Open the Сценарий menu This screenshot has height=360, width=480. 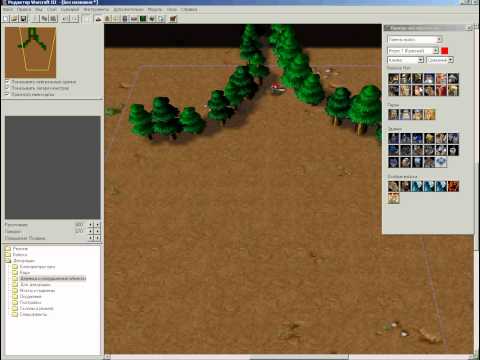70,9
